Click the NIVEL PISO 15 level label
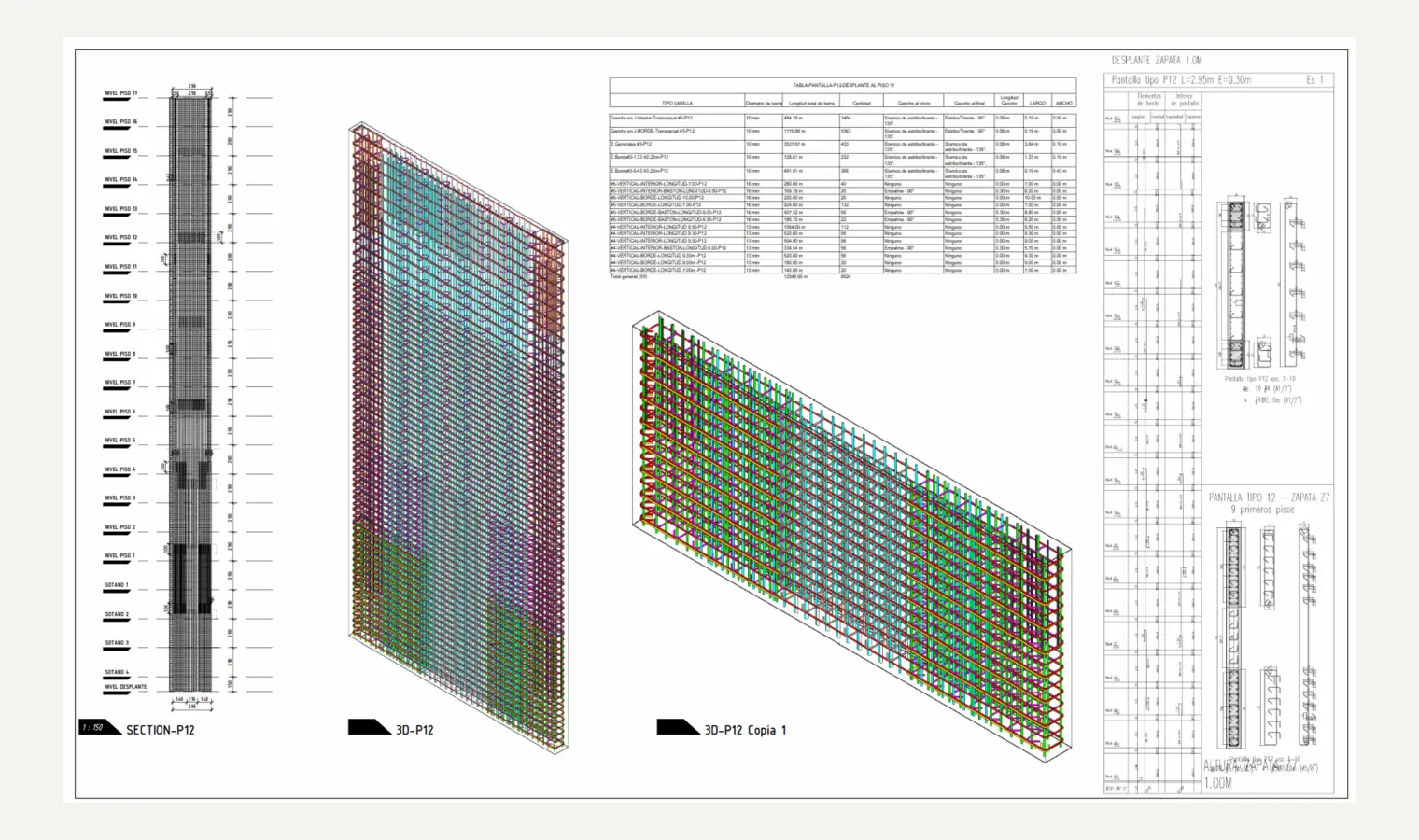1419x840 pixels. click(x=120, y=151)
